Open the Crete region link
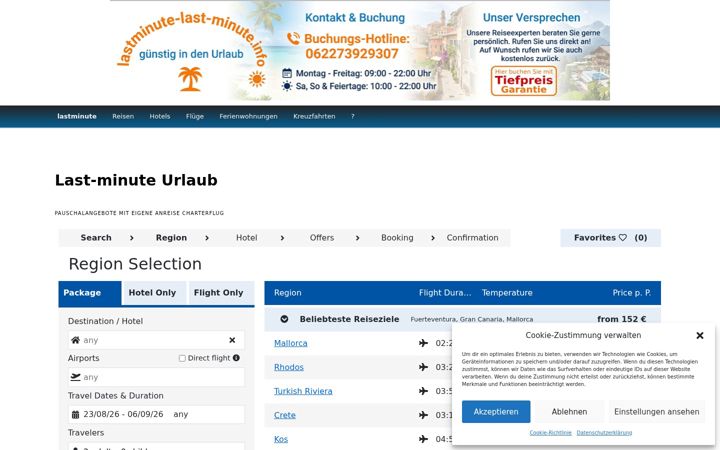 pos(285,415)
